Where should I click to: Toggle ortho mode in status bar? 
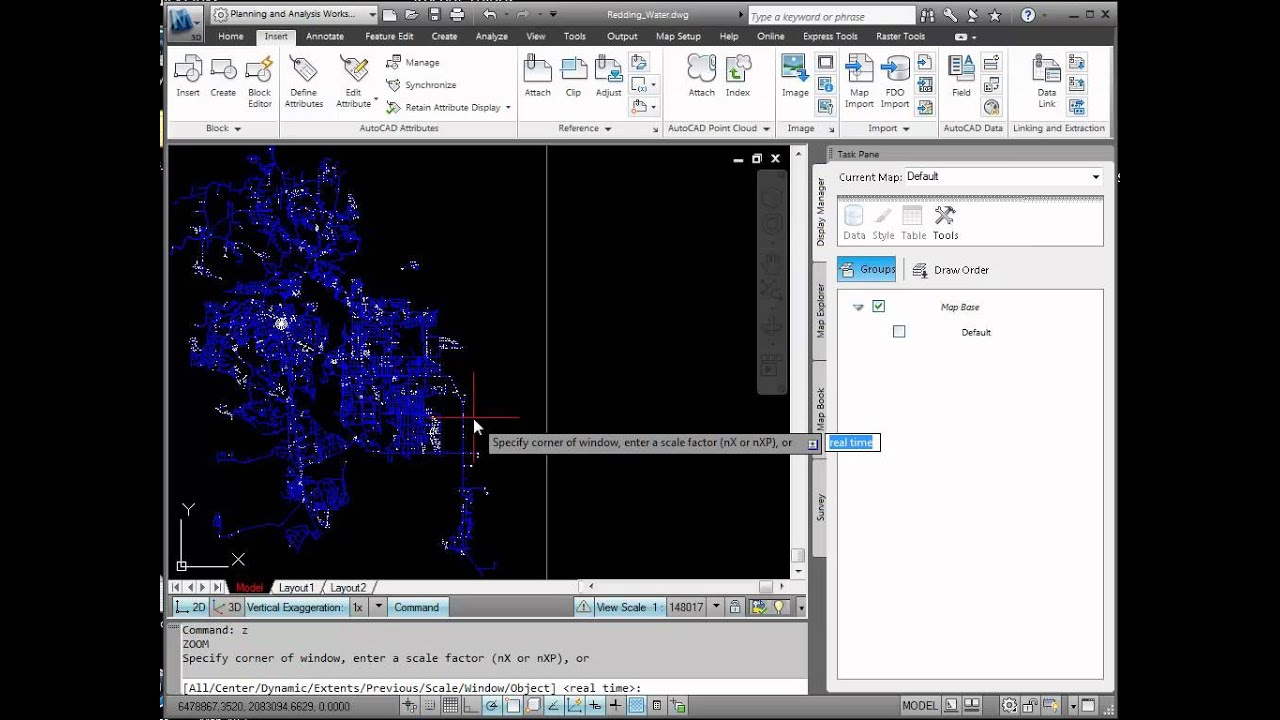click(471, 706)
